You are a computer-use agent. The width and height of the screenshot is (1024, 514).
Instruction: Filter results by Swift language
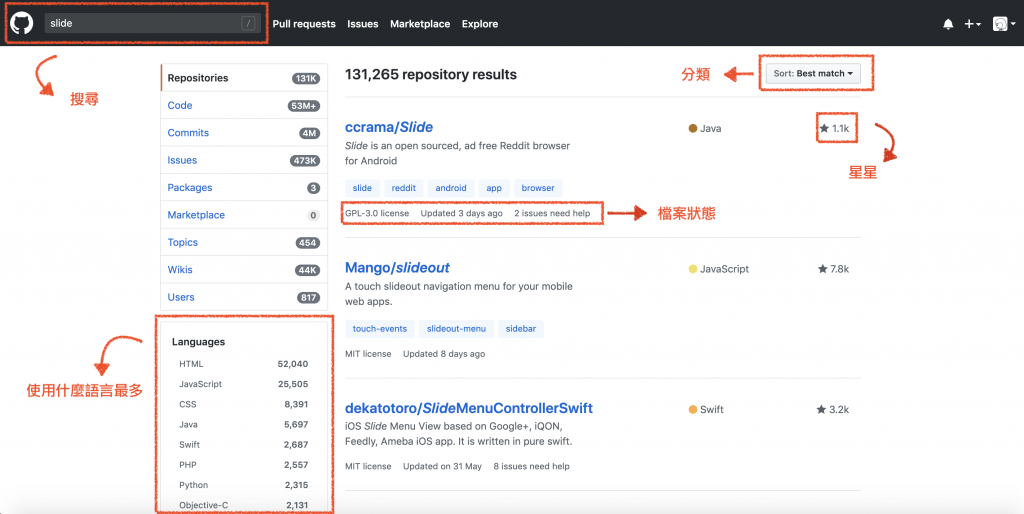pyautogui.click(x=244, y=445)
